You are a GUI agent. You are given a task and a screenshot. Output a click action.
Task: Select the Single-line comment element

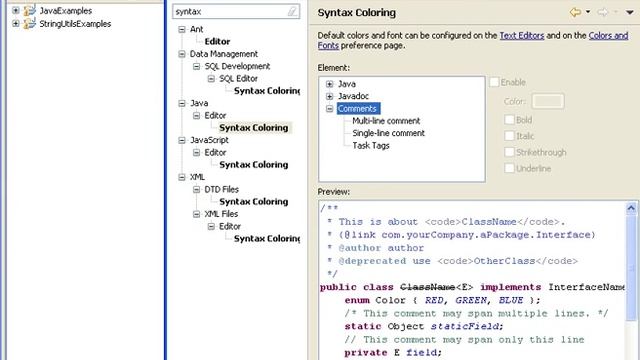[388, 133]
